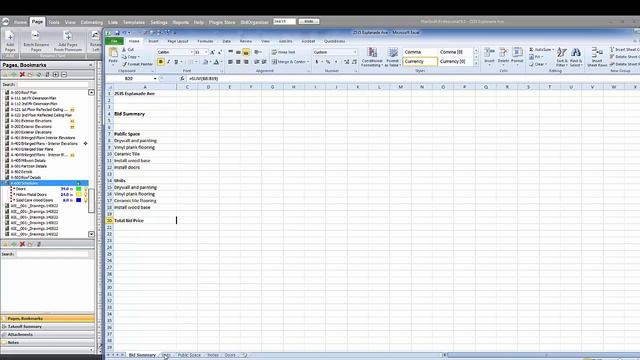
Task: Click the Fill Color bucket icon
Action: [x=205, y=62]
